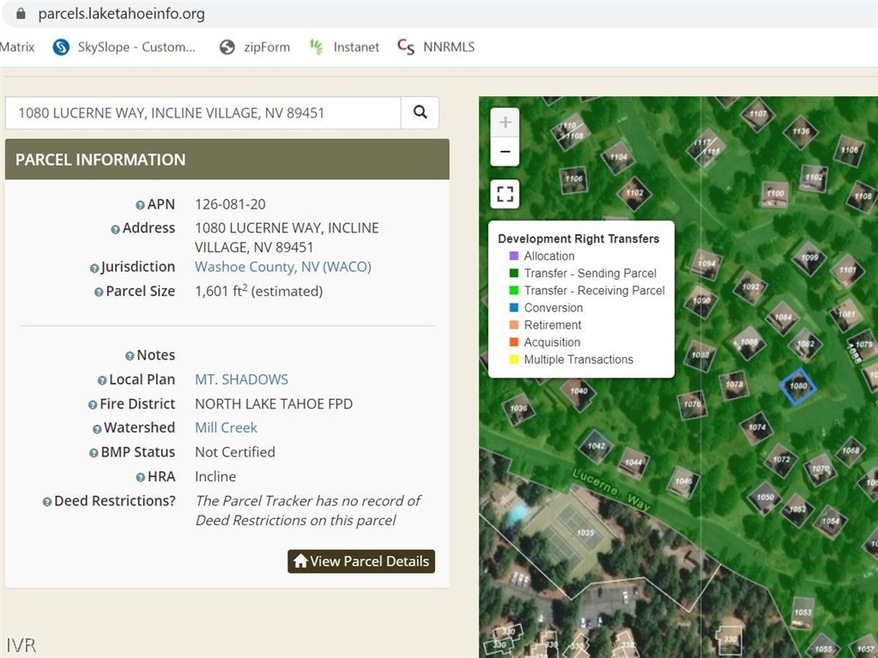Click the Development Right Transfers legend title
878x658 pixels.
(578, 239)
